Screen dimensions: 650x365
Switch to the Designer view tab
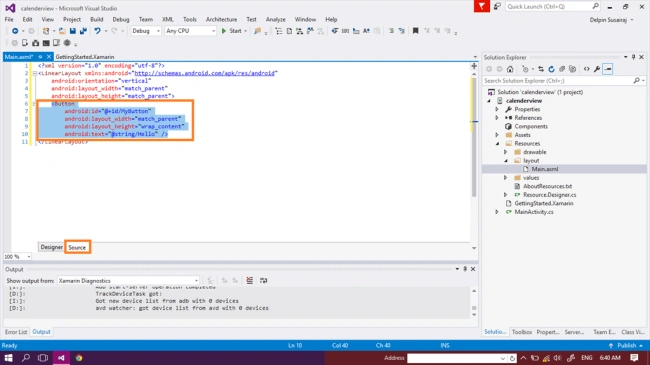pyautogui.click(x=51, y=247)
